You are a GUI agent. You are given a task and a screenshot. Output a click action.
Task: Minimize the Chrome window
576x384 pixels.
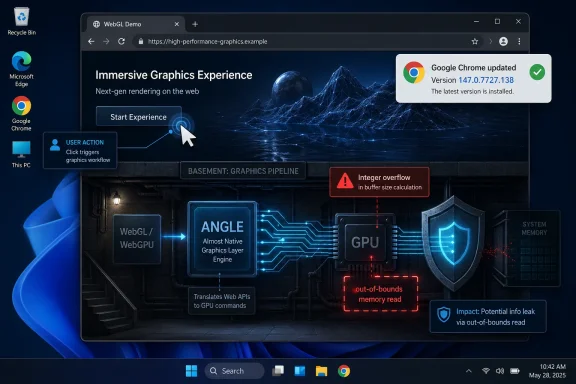pos(476,22)
